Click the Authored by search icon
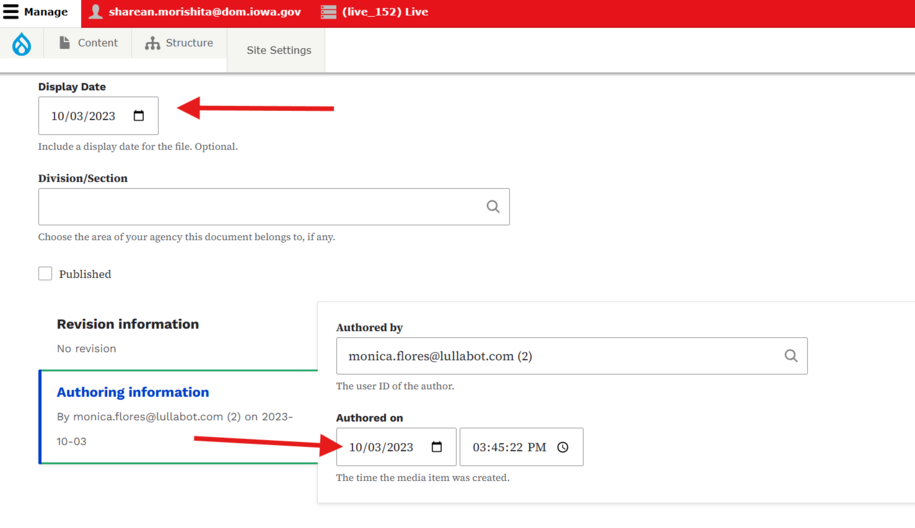The image size is (915, 528). 791,356
